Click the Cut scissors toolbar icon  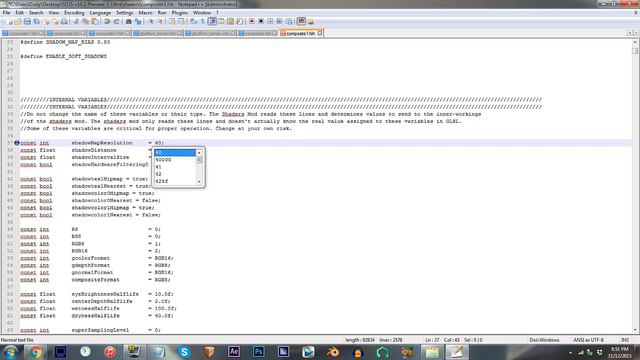click(x=76, y=21)
